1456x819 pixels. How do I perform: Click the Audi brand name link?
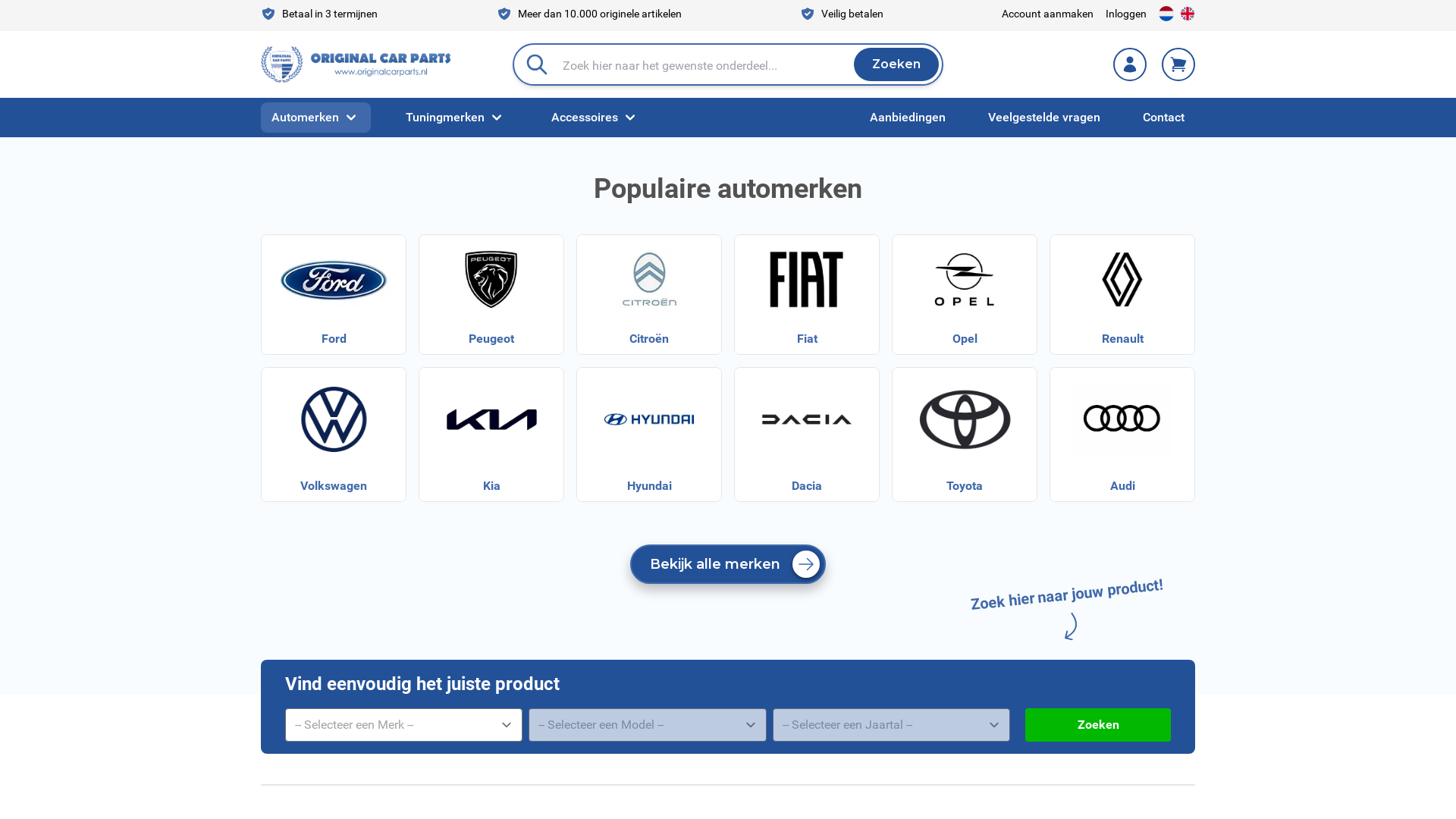[1122, 486]
